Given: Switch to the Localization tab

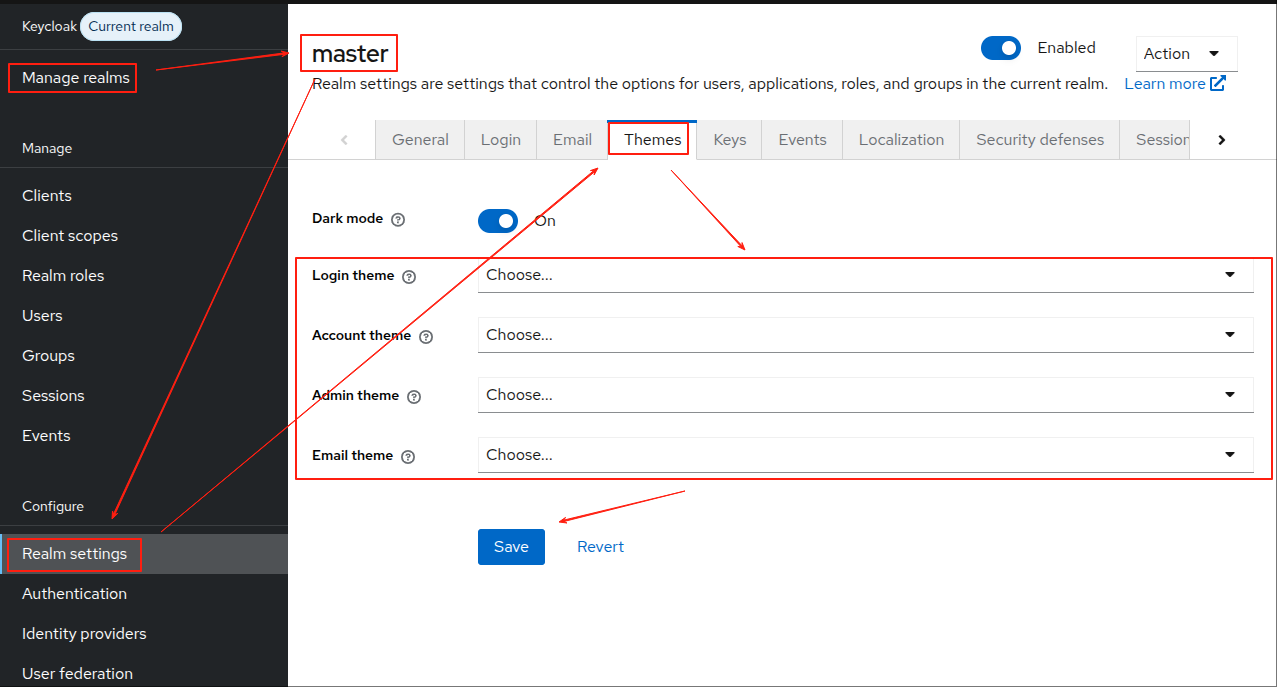Looking at the screenshot, I should click(901, 140).
